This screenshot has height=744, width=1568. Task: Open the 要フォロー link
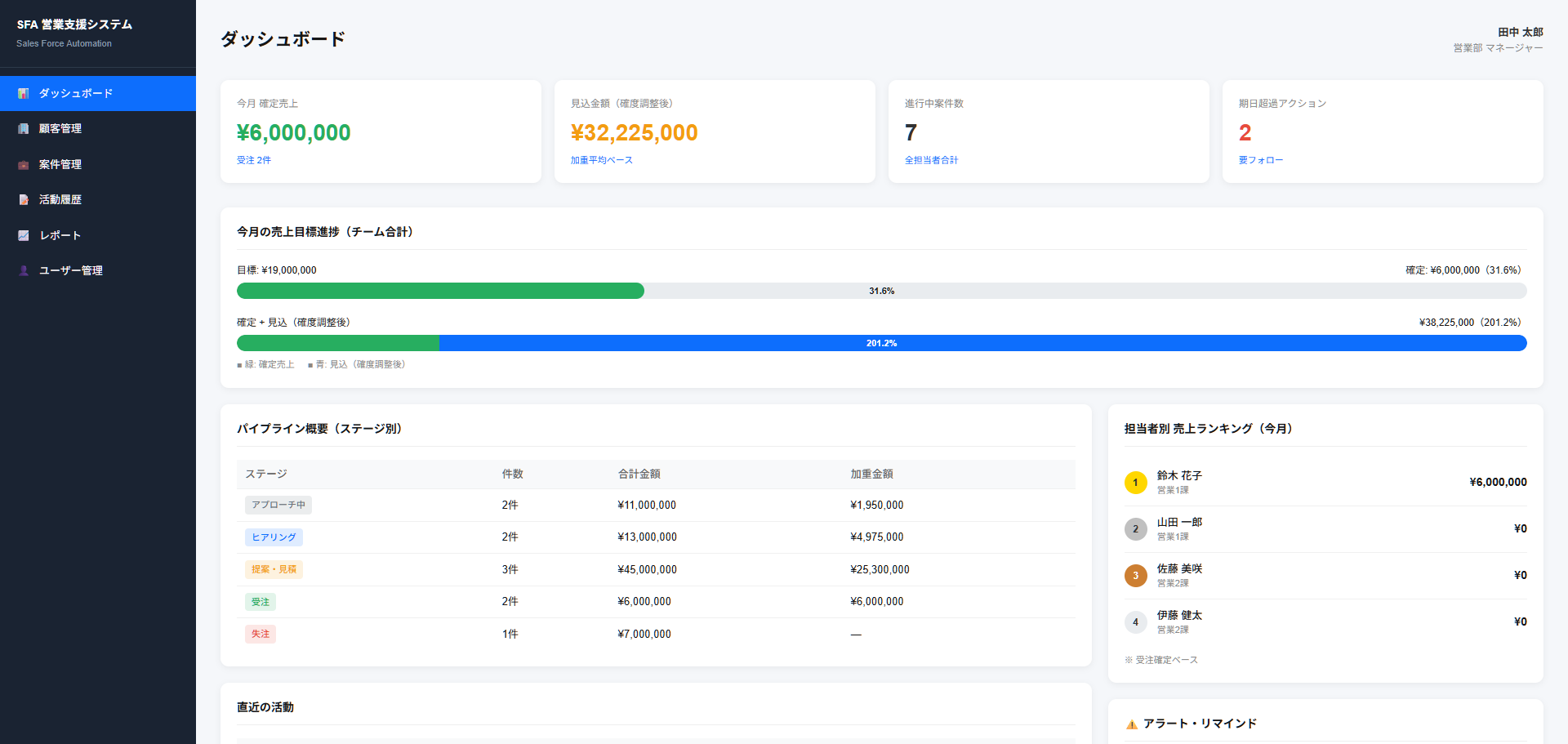click(1261, 160)
